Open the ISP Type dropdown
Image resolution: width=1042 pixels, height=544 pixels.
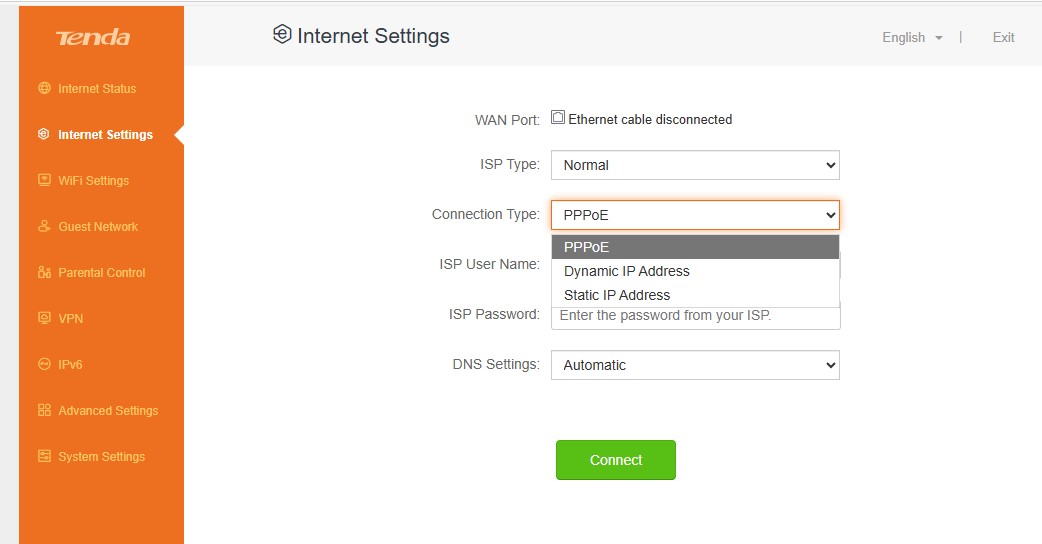pyautogui.click(x=695, y=165)
